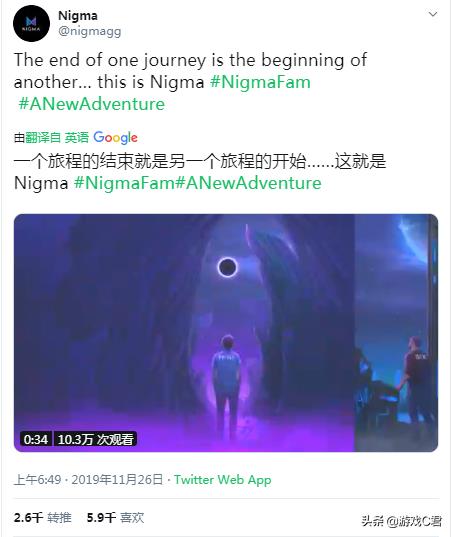Open the #NigmaFam hashtag in original tweet
This screenshot has width=452, height=537.
coord(260,82)
